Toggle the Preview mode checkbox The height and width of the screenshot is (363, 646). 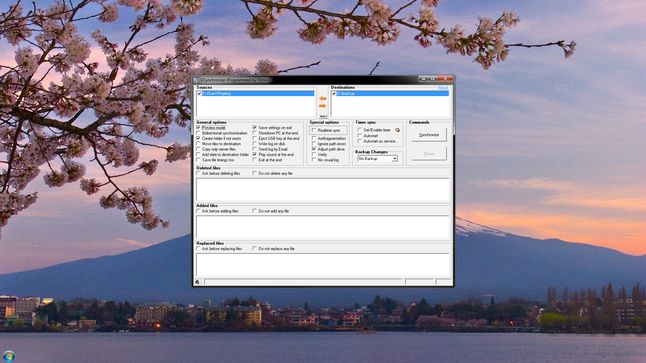[x=198, y=128]
